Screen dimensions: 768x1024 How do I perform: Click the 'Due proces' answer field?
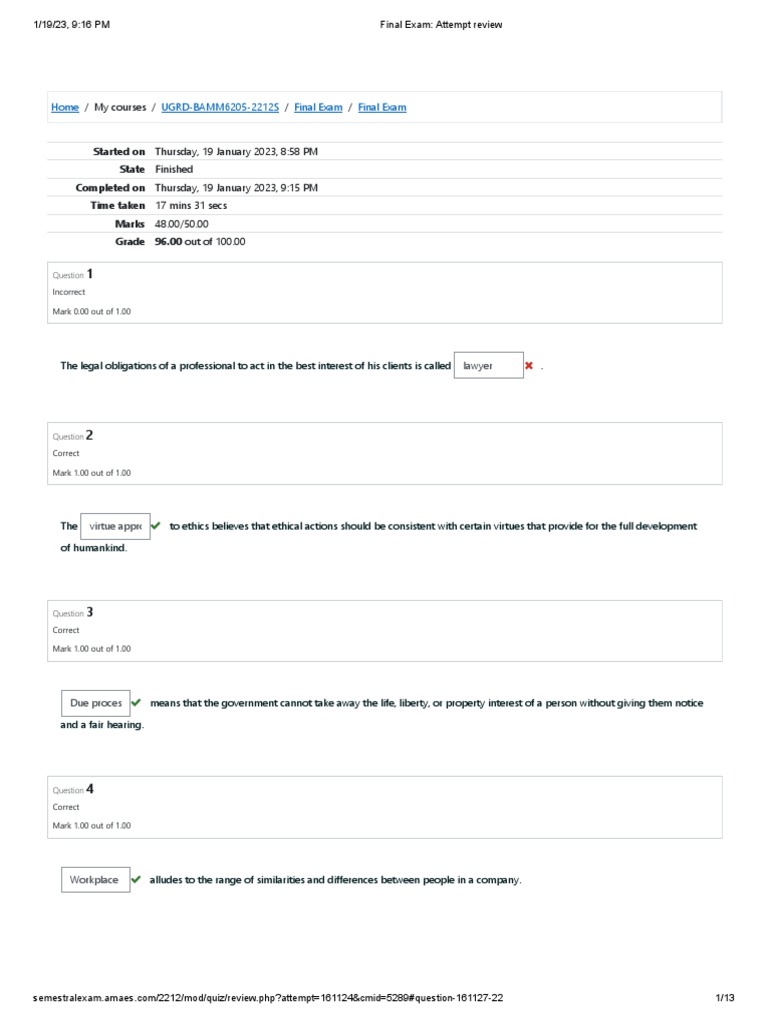[95, 703]
